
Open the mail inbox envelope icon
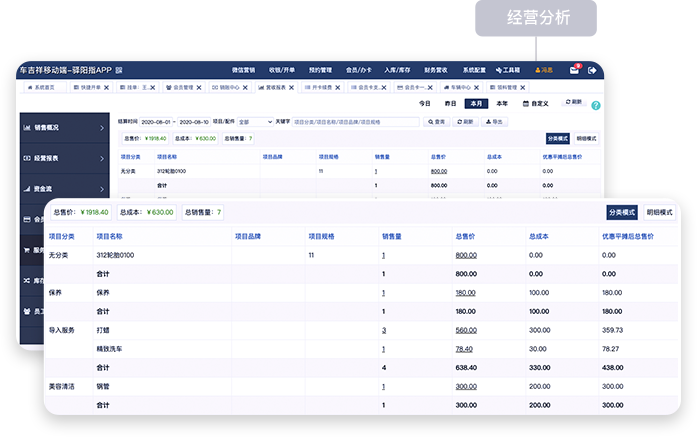point(574,70)
